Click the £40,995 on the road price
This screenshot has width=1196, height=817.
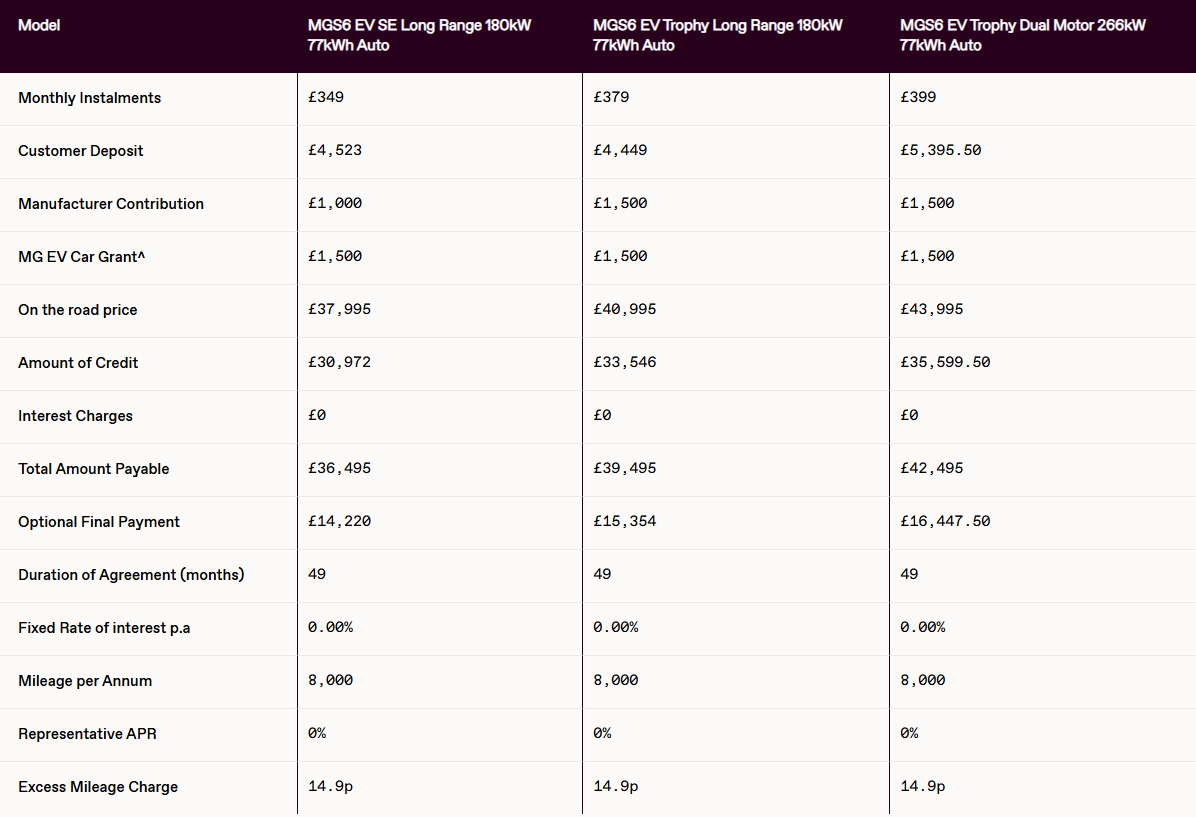pos(625,309)
